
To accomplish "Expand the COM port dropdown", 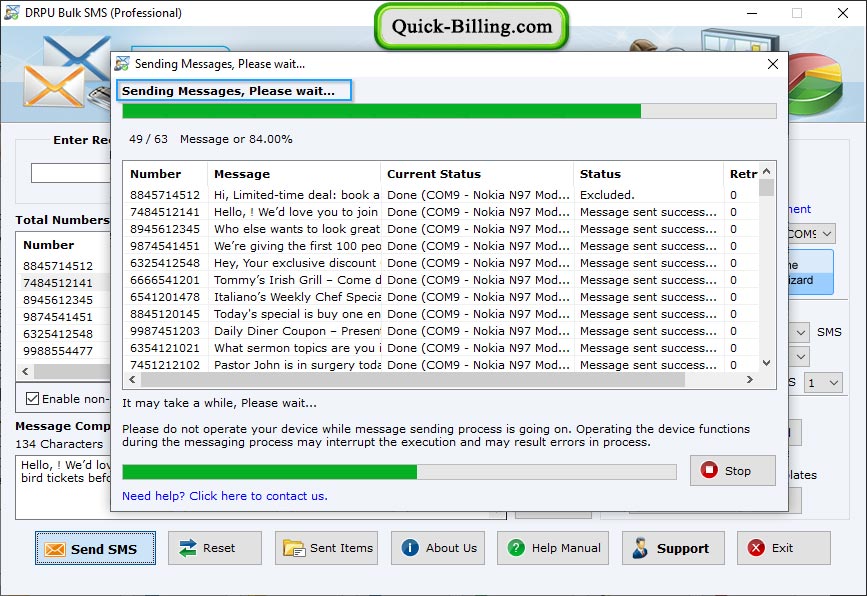I will coord(827,234).
